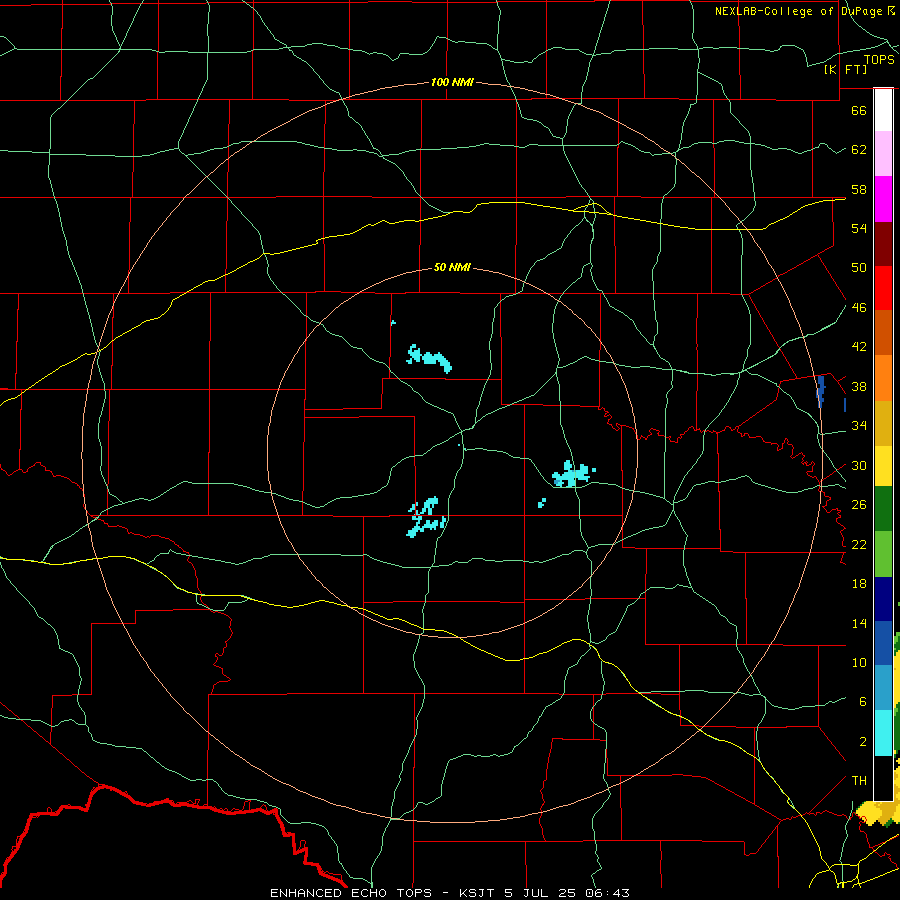Click the TH threshold legend label
The image size is (900, 900).
click(859, 781)
